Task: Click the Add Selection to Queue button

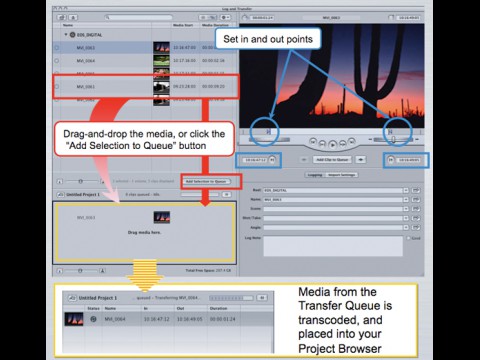Action: (206, 181)
